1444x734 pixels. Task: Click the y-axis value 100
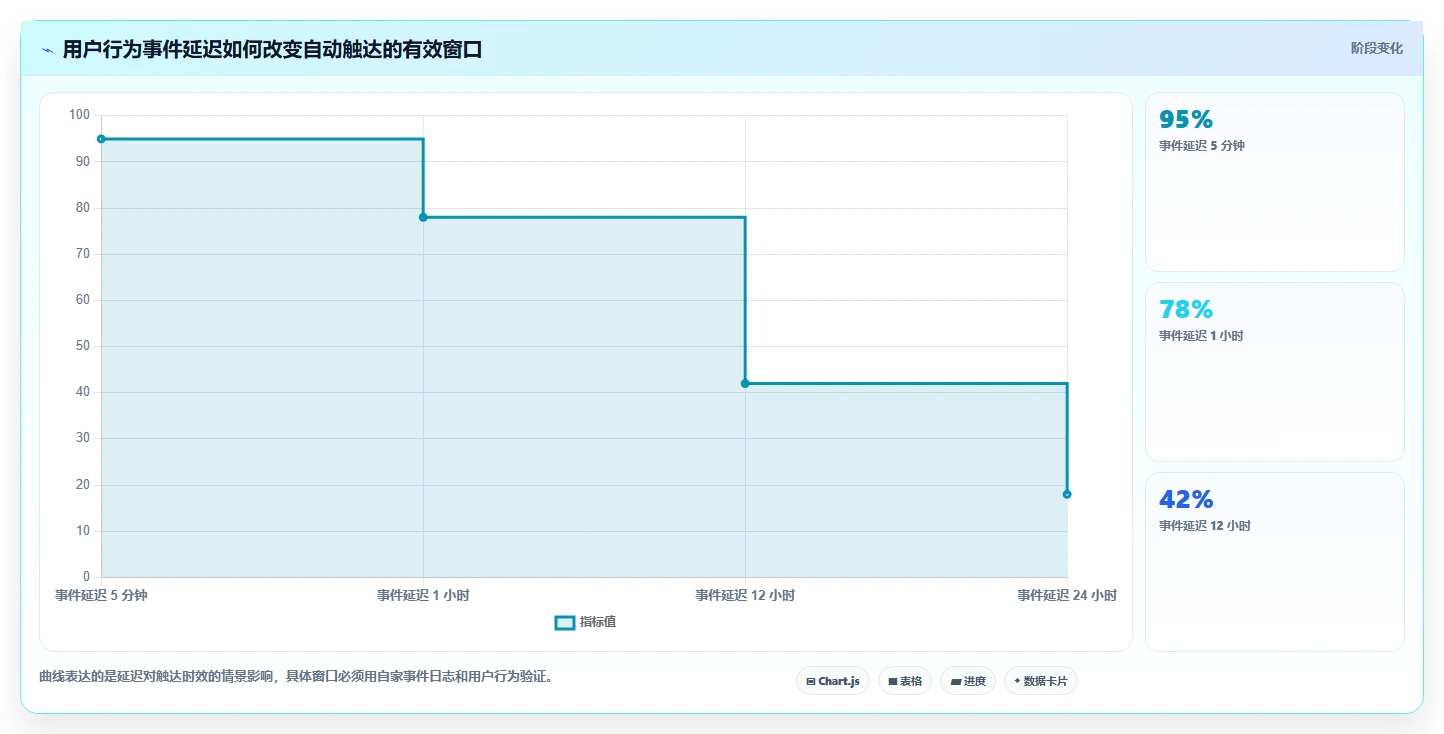[x=79, y=115]
